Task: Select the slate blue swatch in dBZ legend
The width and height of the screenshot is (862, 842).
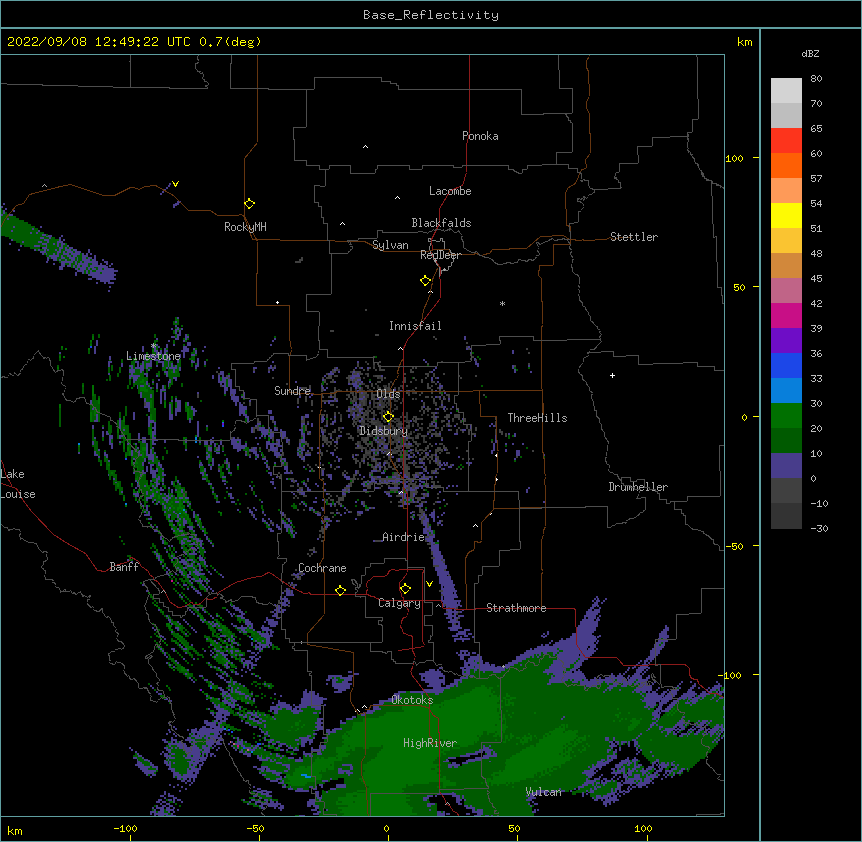Action: 786,466
